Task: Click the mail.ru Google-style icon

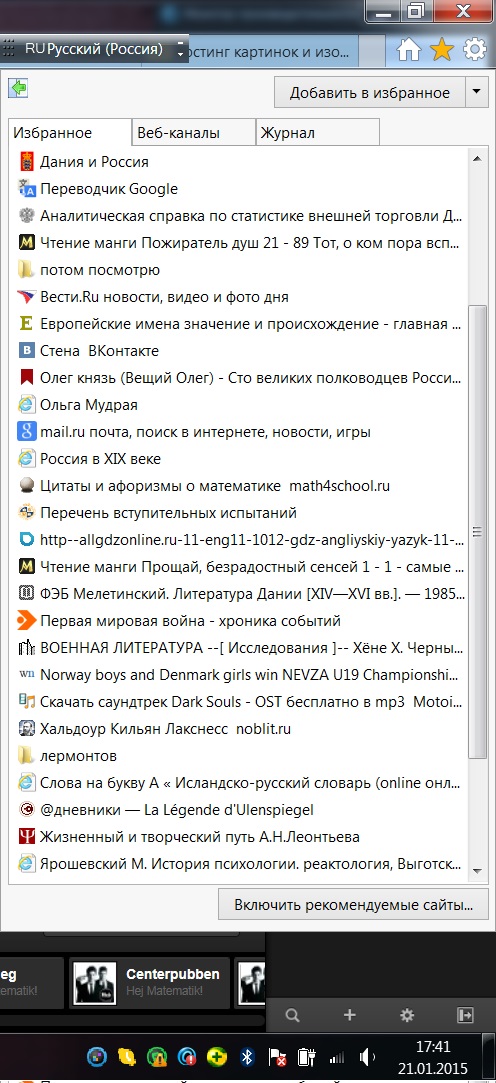Action: (x=26, y=432)
